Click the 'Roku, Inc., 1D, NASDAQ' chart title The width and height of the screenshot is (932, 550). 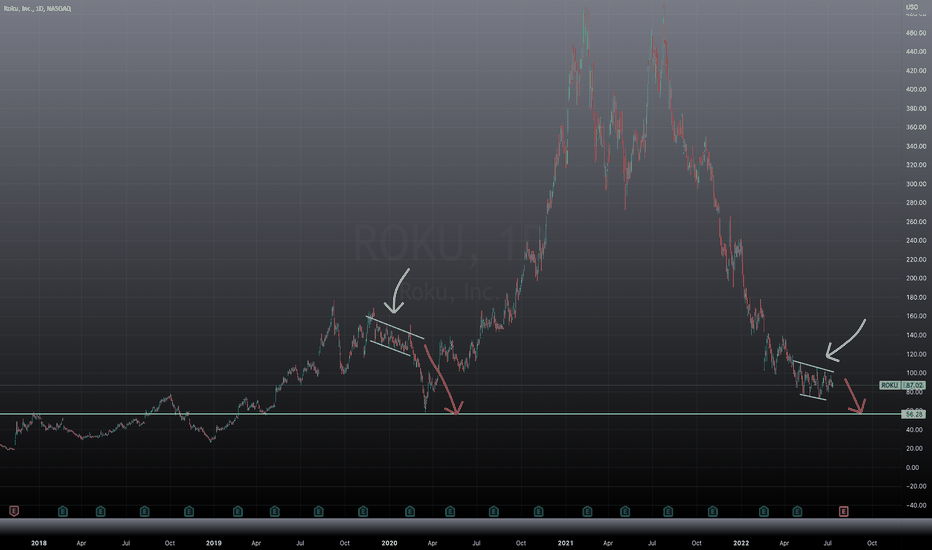coord(37,8)
